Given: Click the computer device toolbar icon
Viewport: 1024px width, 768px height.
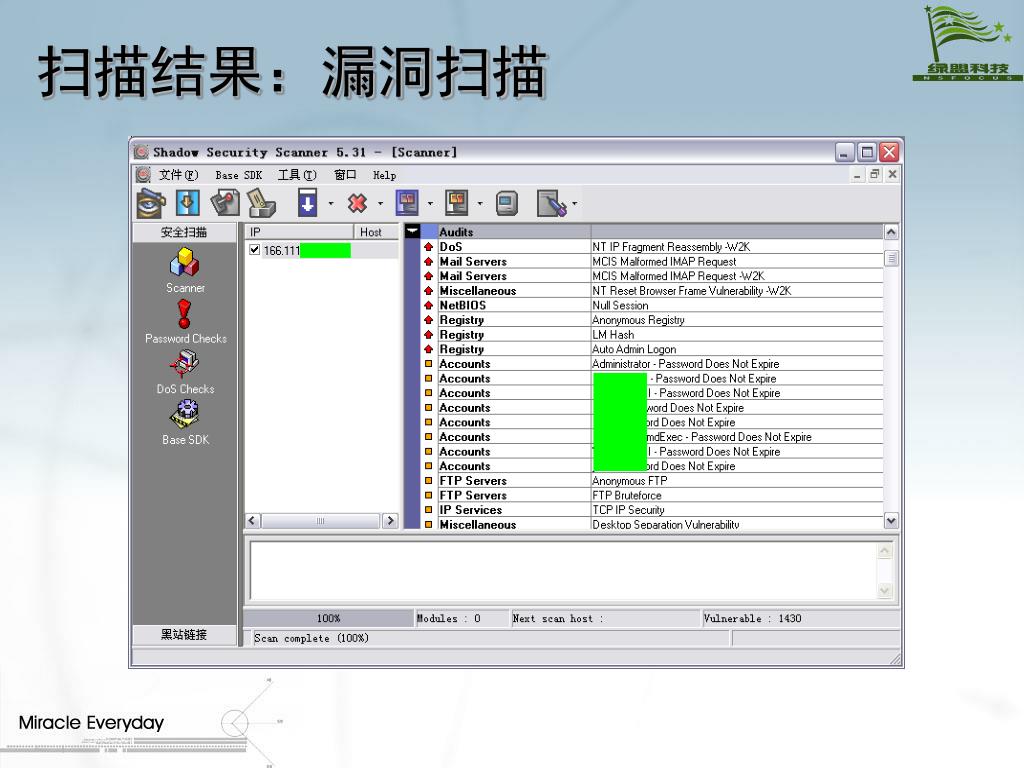Looking at the screenshot, I should (507, 203).
